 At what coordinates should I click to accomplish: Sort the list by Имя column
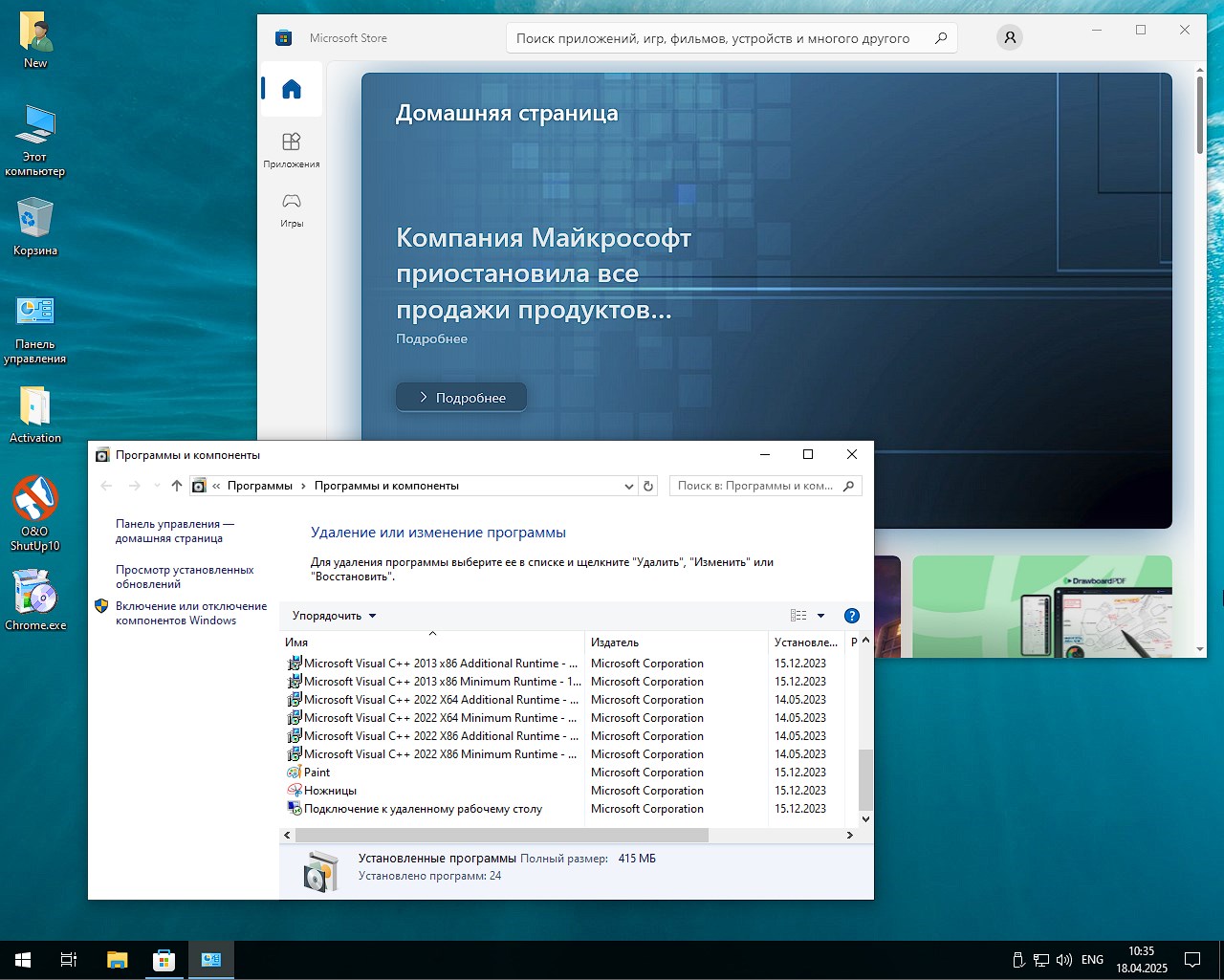[431, 642]
